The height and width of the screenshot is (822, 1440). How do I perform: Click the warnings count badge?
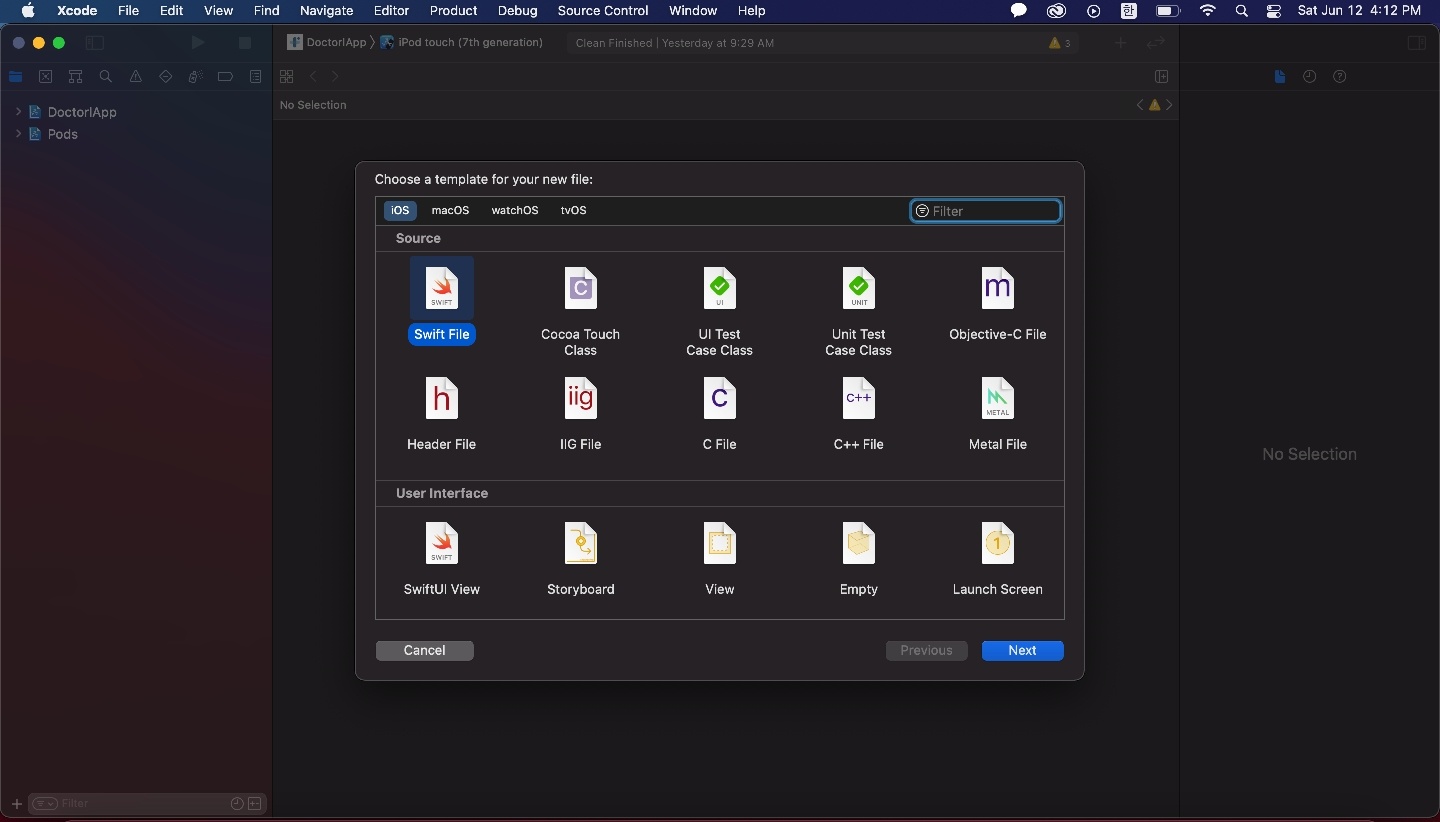point(1060,43)
